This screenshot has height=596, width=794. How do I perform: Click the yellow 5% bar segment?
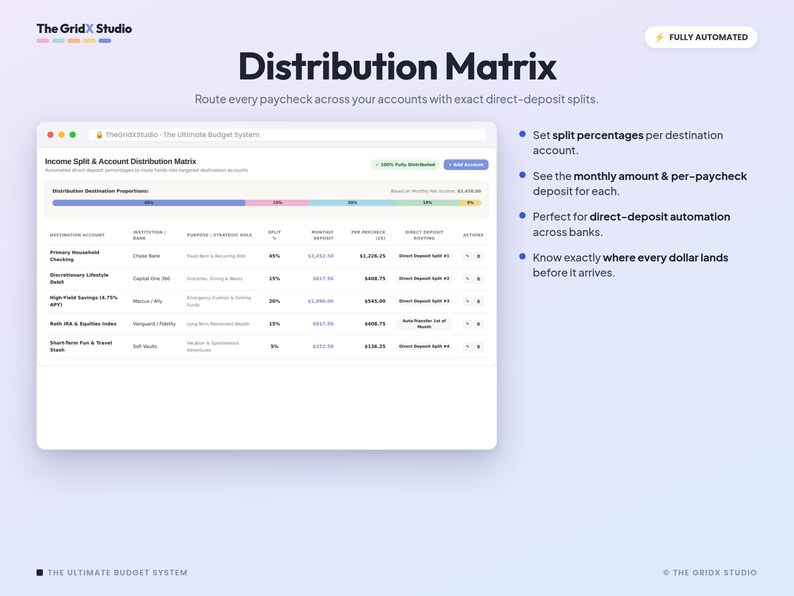point(470,203)
